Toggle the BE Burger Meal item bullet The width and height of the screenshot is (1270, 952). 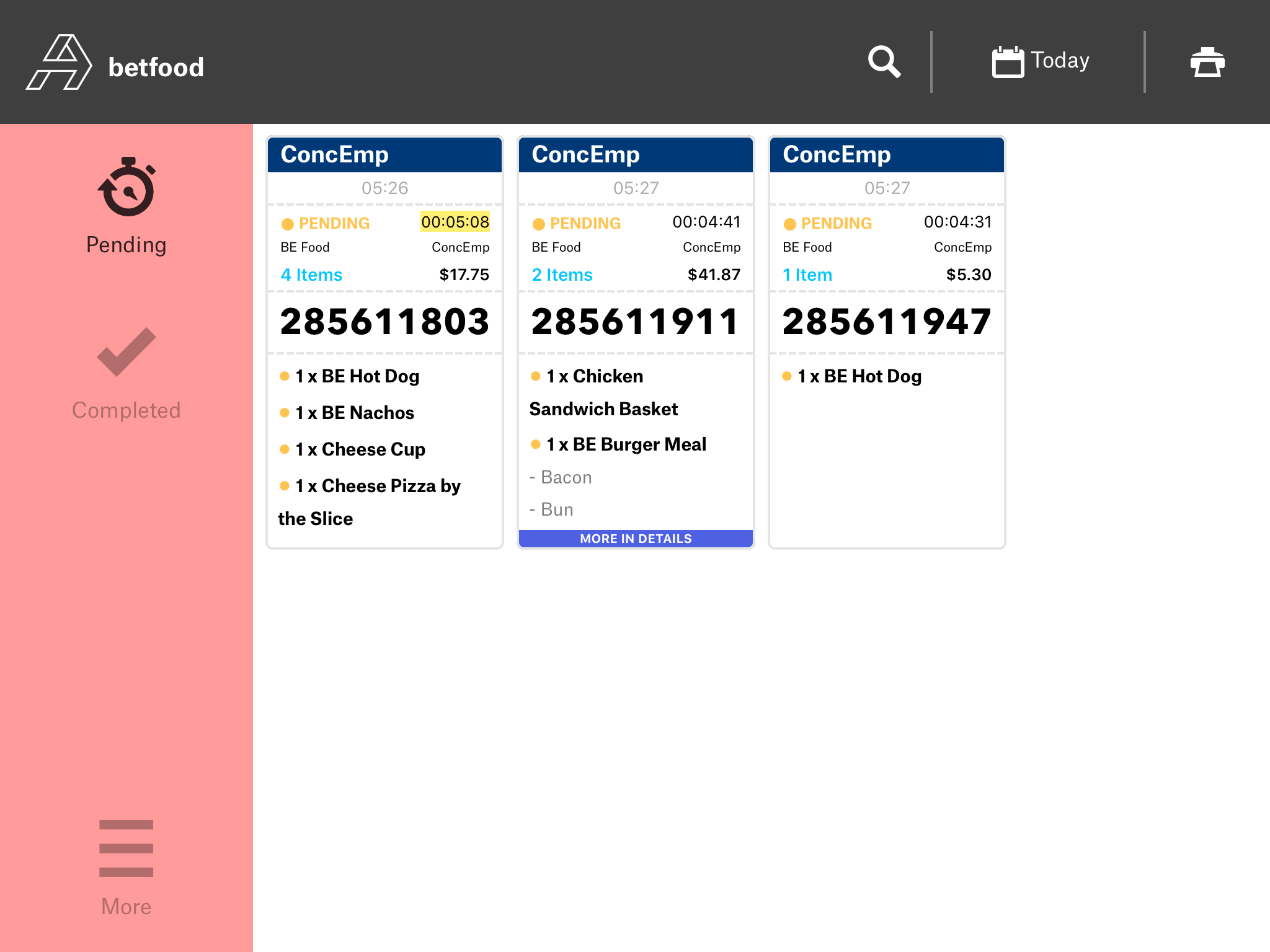(x=536, y=444)
